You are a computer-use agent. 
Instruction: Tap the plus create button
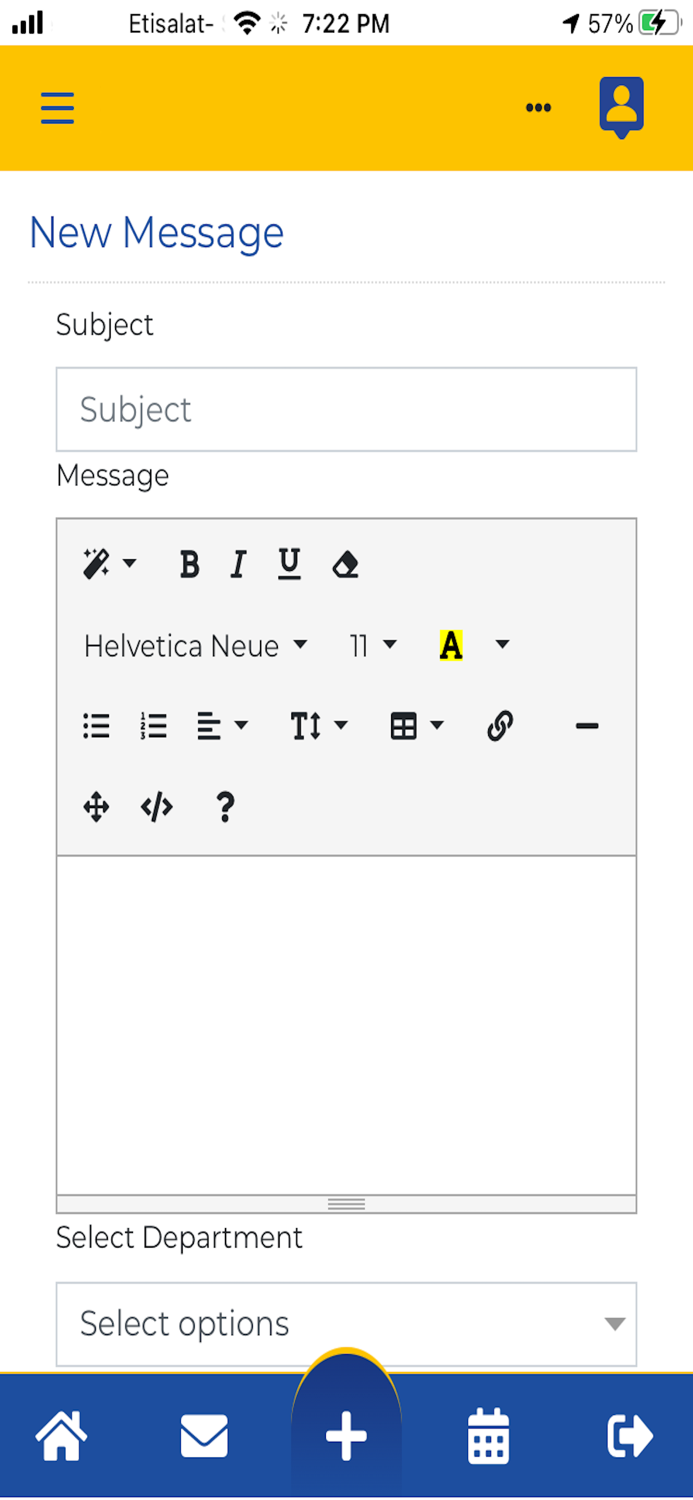[346, 1437]
